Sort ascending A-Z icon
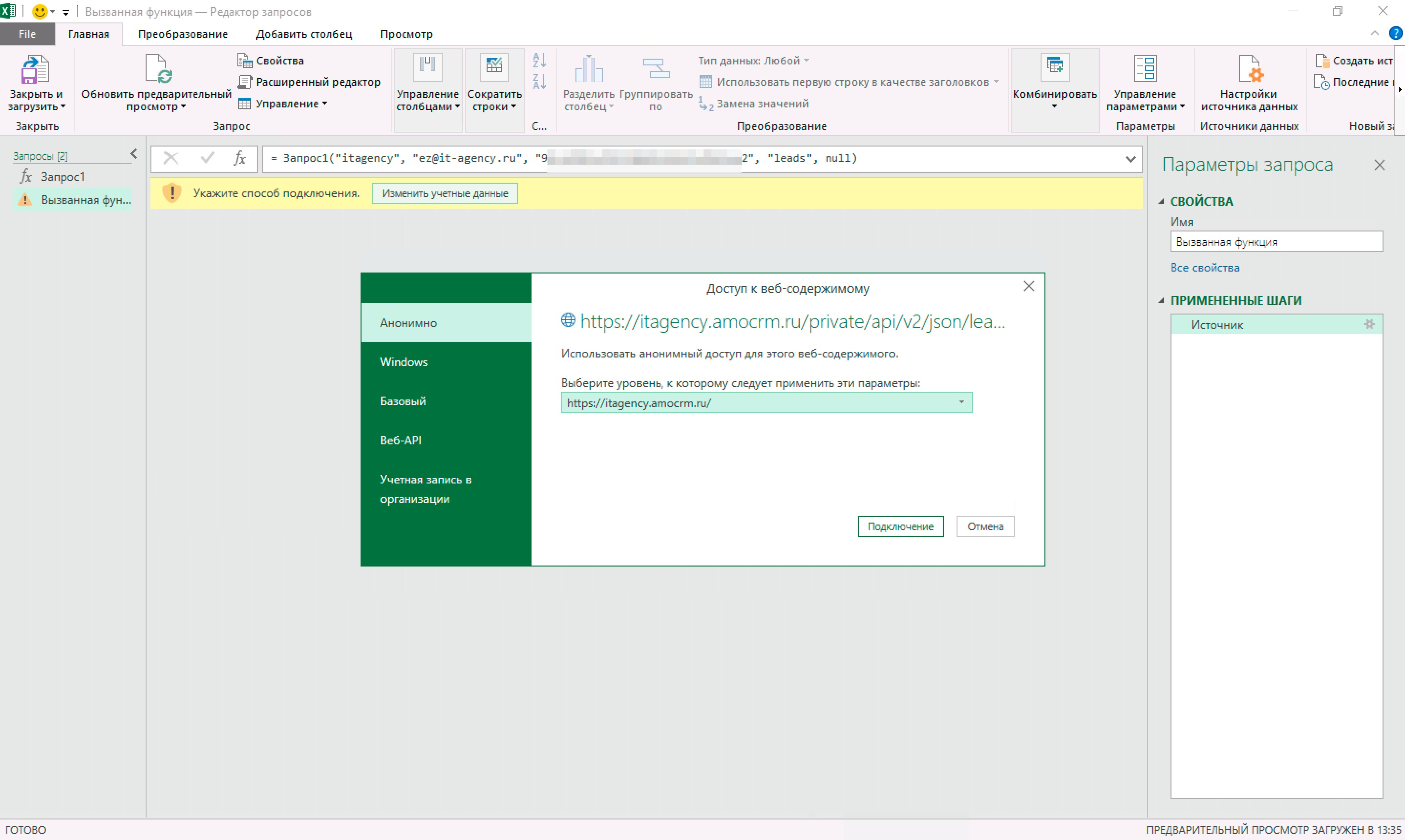 point(540,60)
